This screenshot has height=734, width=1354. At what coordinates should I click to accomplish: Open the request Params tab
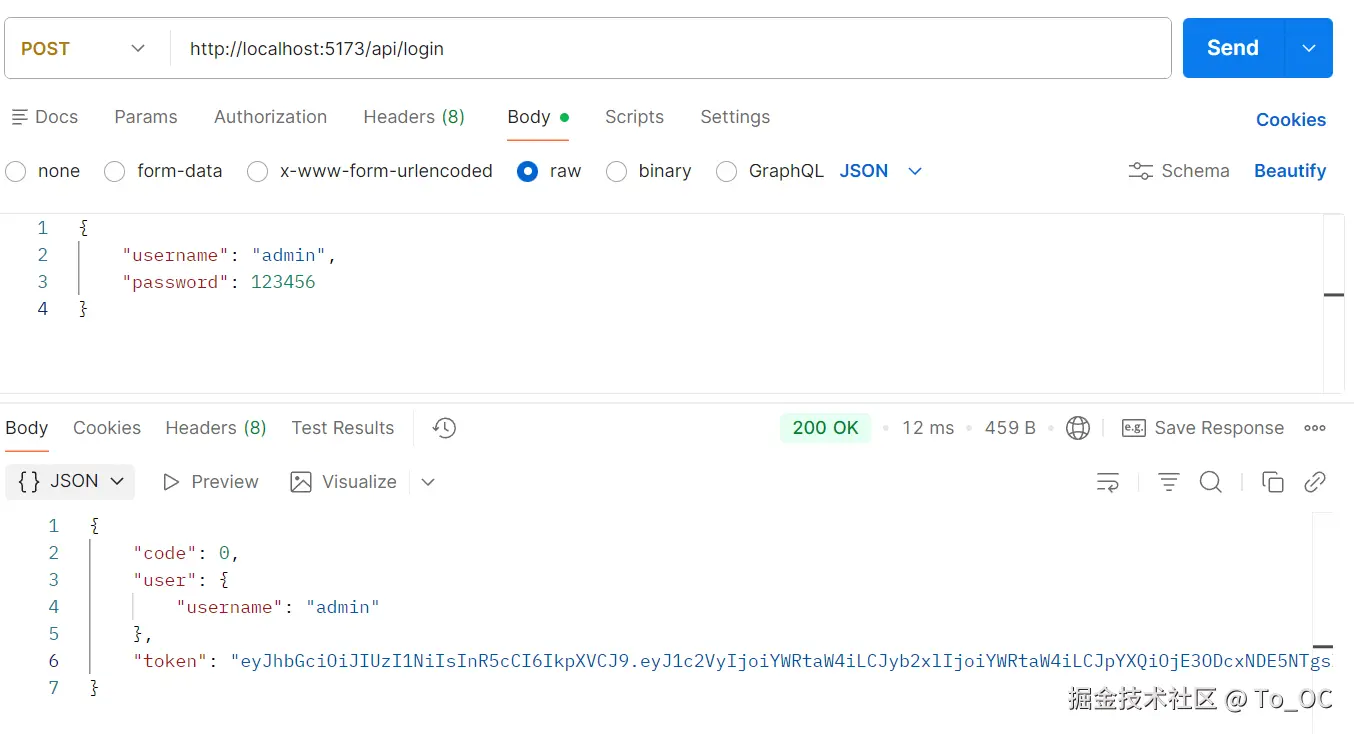tap(146, 117)
